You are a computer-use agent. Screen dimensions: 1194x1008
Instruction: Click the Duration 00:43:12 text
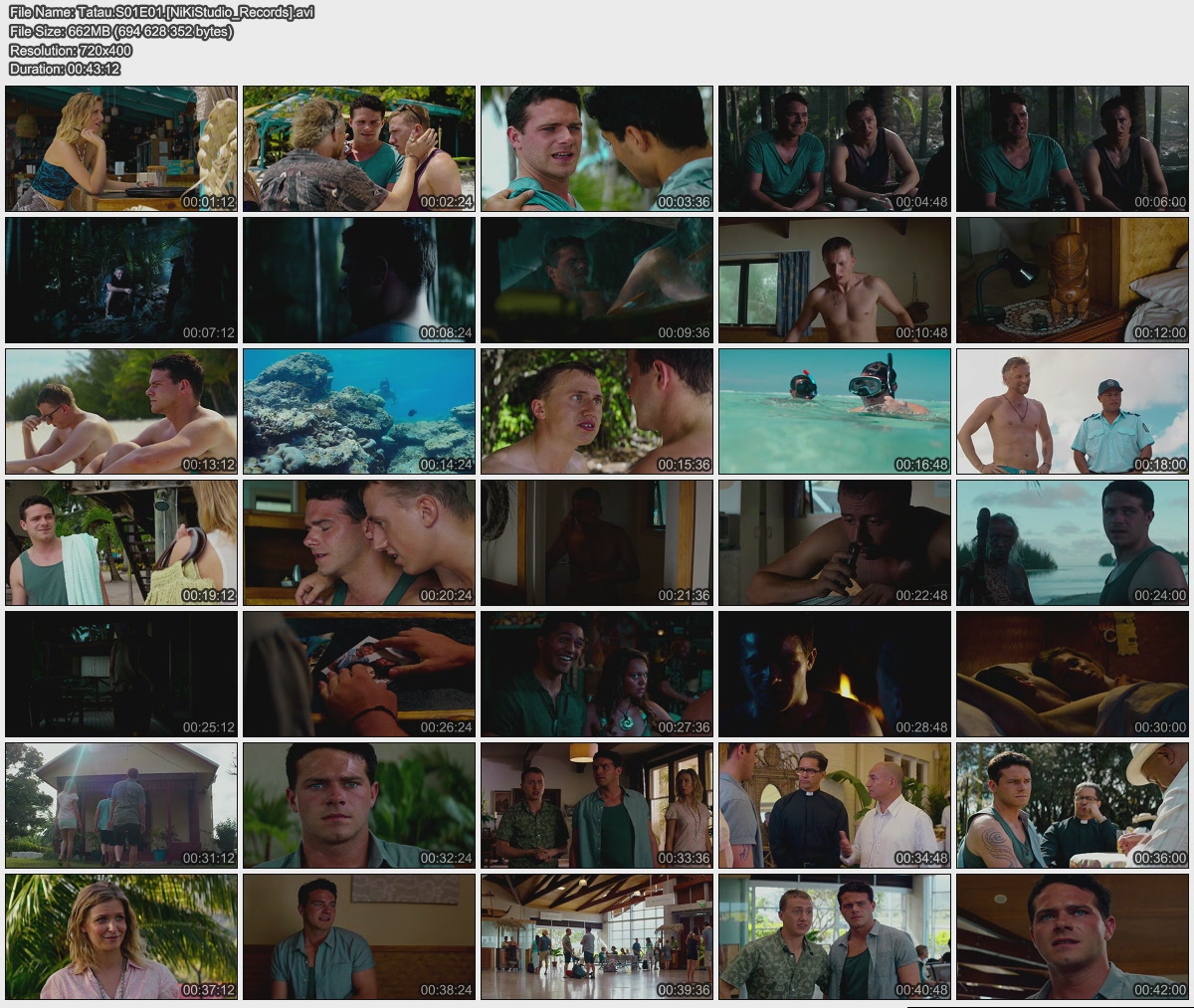click(65, 70)
